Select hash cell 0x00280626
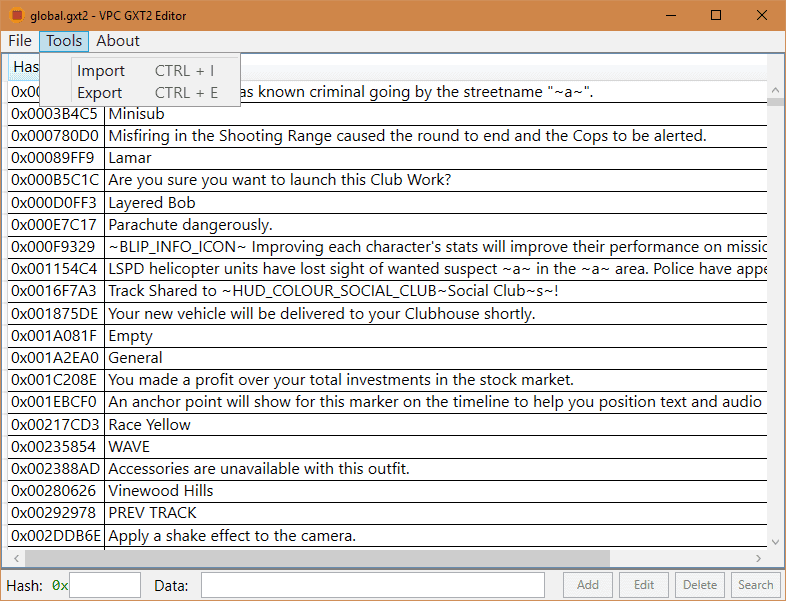 pyautogui.click(x=56, y=491)
